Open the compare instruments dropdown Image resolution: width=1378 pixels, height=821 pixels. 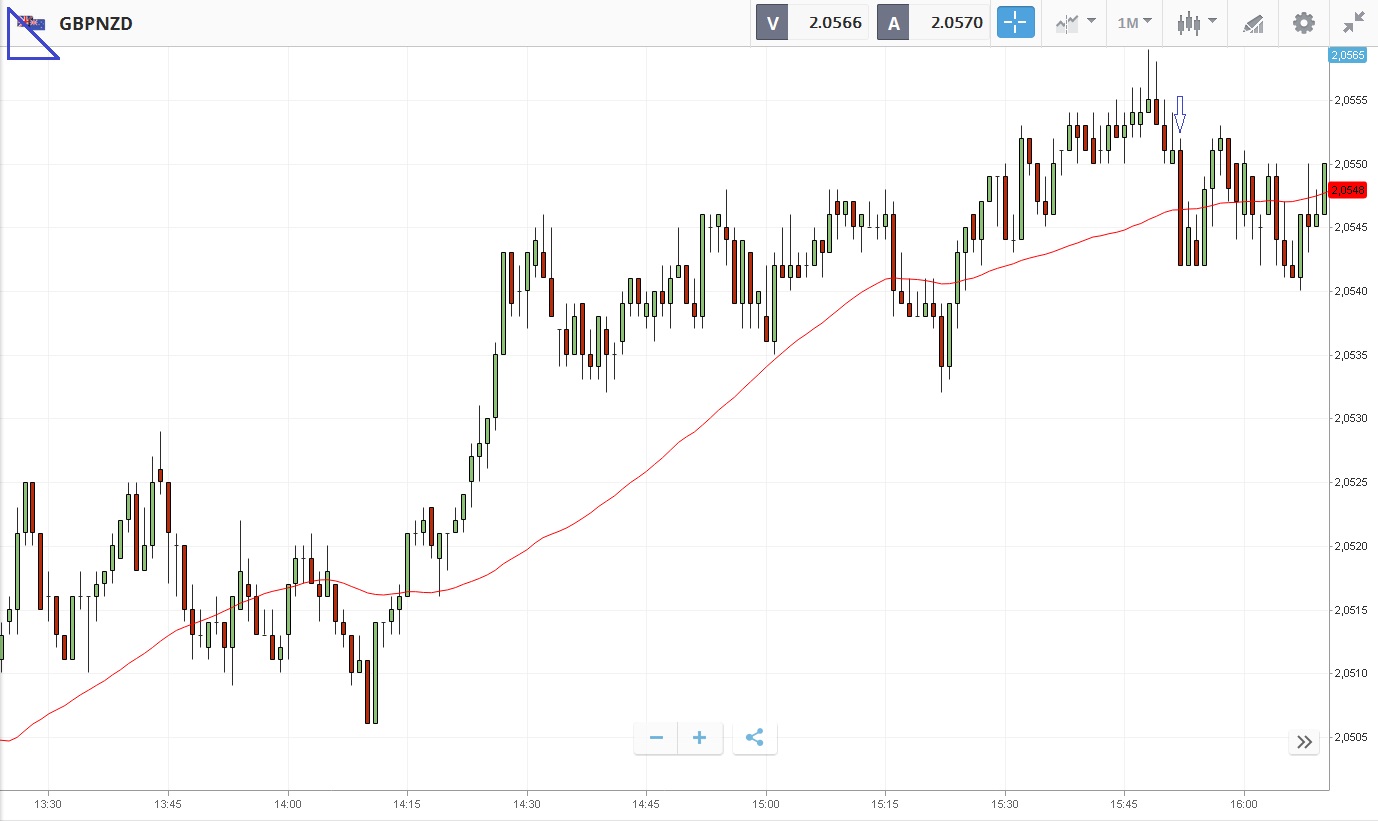(1075, 22)
